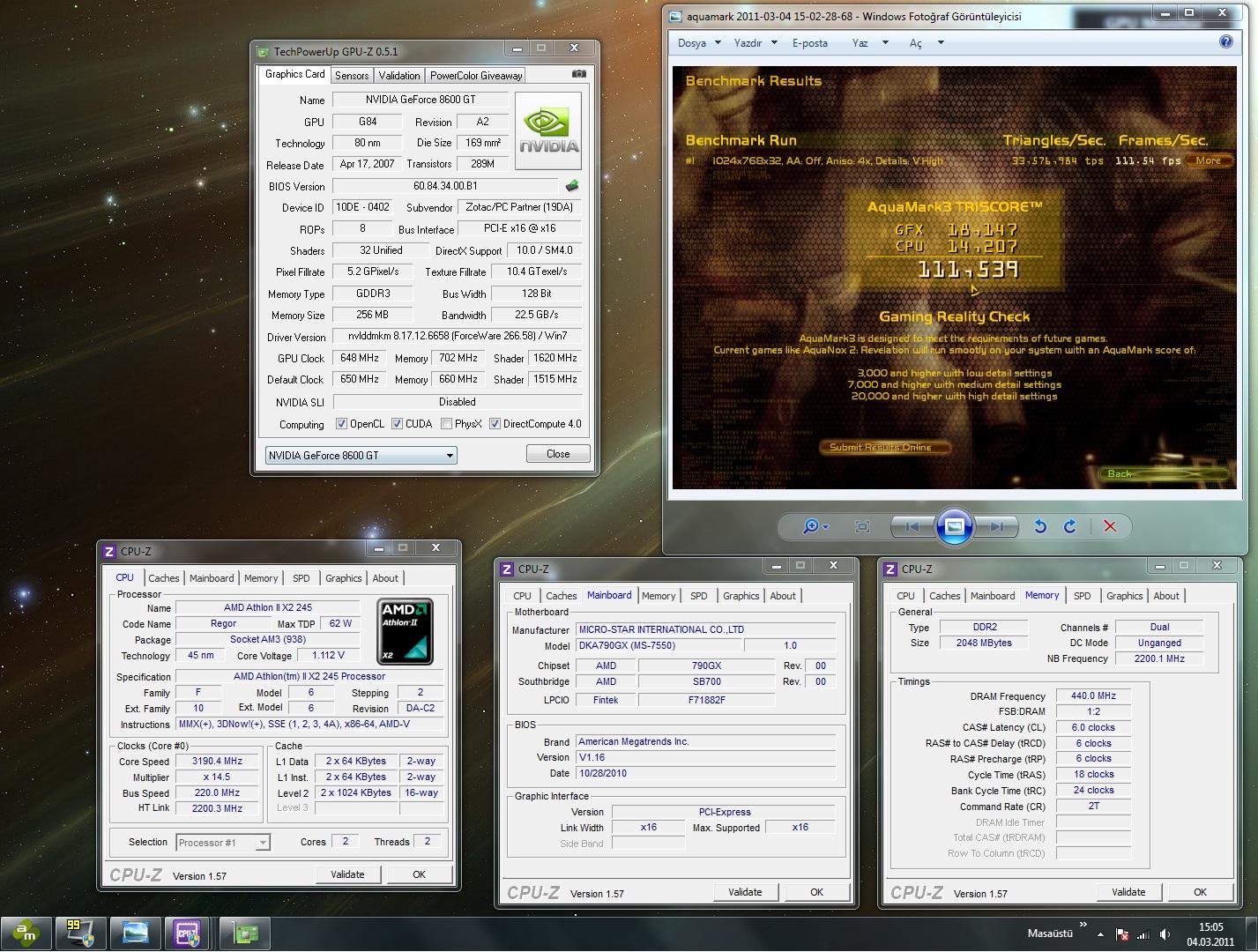Click the AMD Athlon II logo in CPU-Z
The height and width of the screenshot is (952, 1258).
coord(406,631)
